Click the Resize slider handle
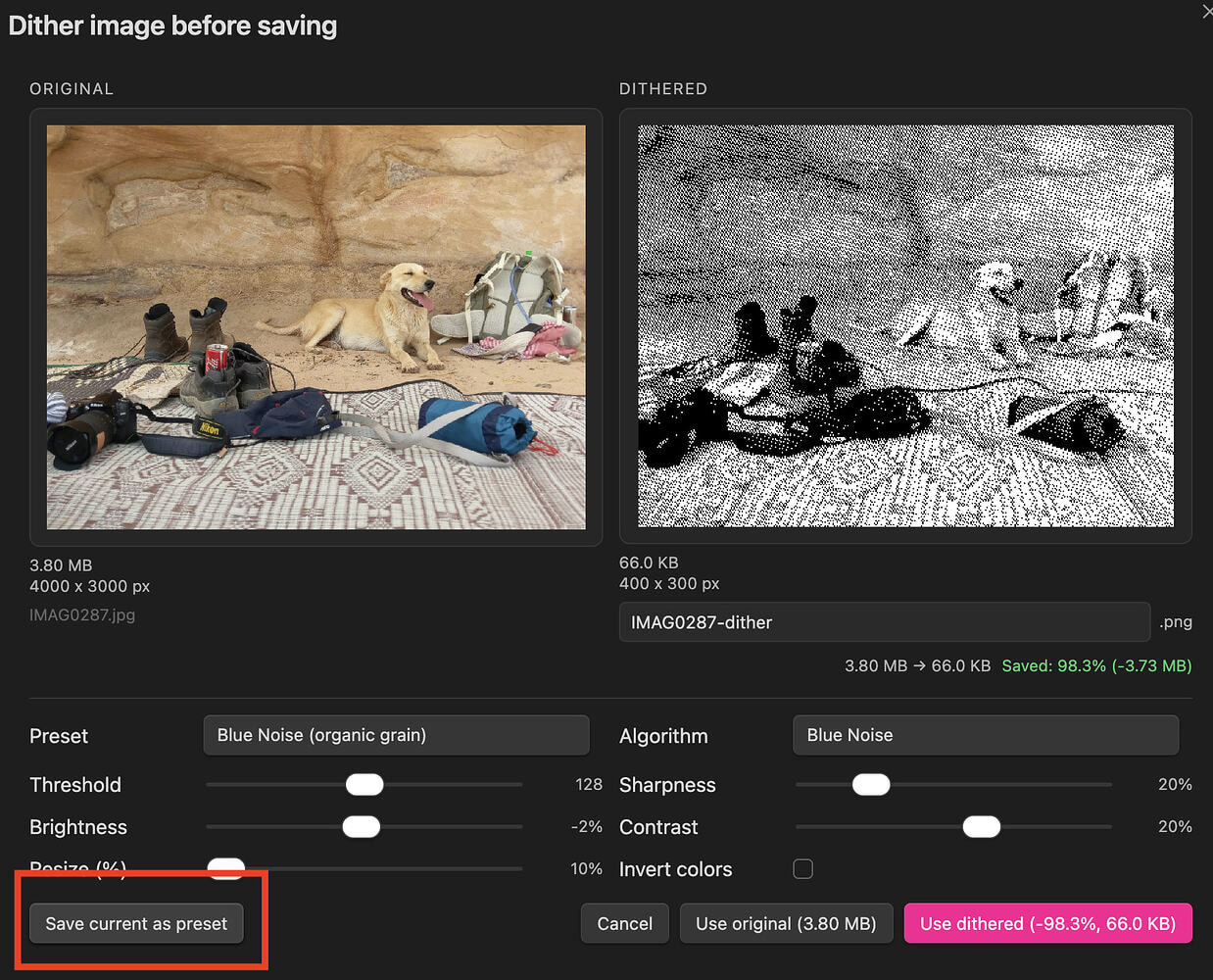 click(226, 866)
